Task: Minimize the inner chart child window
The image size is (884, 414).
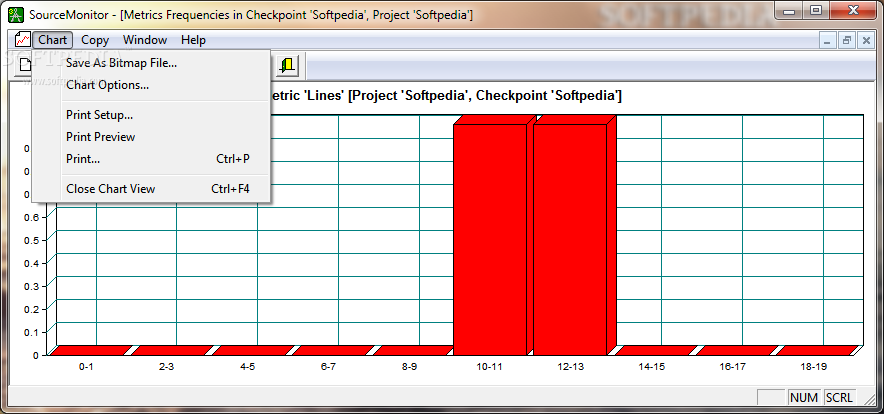Action: 828,40
